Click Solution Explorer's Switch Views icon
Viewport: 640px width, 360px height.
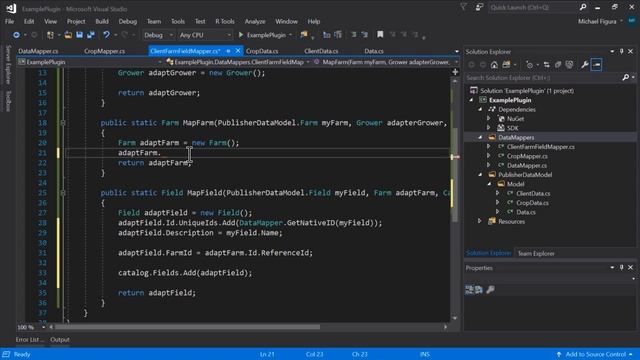(506, 64)
